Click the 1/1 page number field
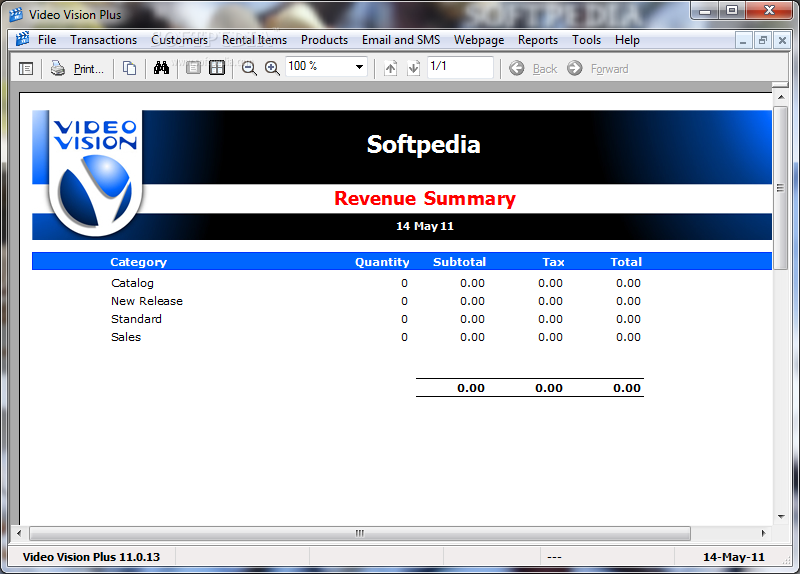 pos(460,67)
